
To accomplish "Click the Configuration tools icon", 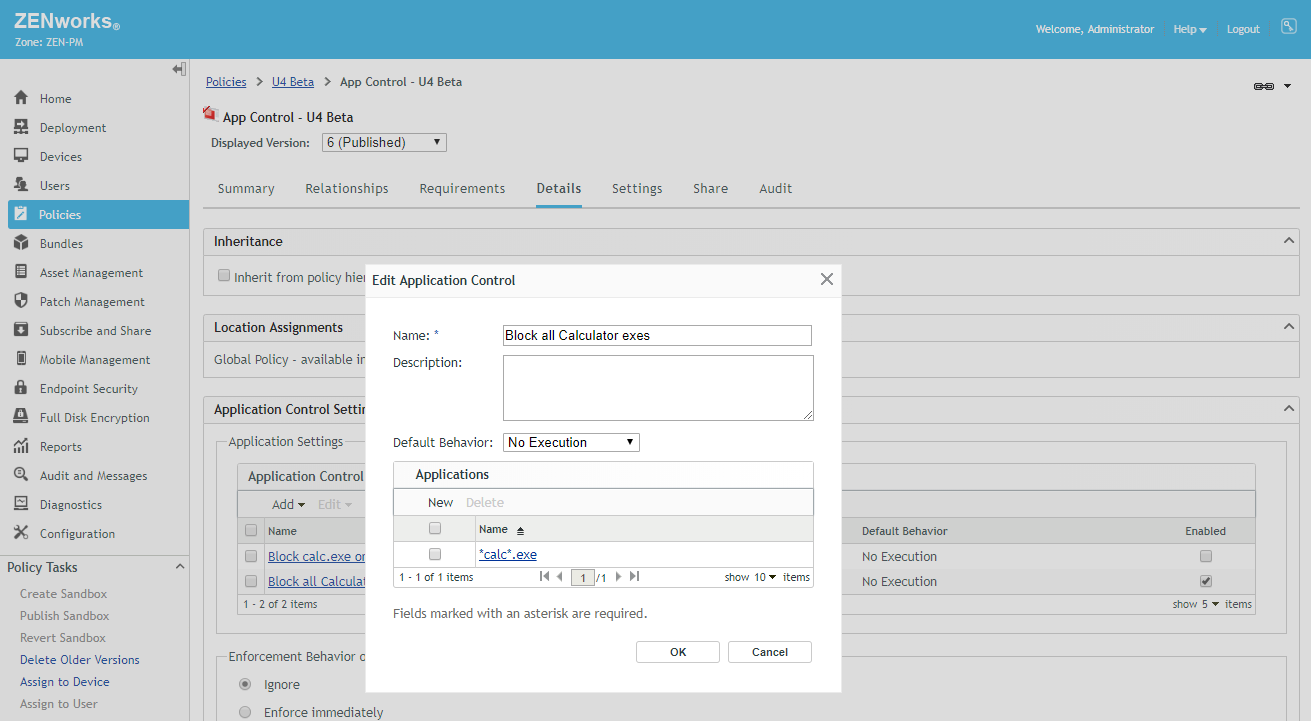I will 20,533.
